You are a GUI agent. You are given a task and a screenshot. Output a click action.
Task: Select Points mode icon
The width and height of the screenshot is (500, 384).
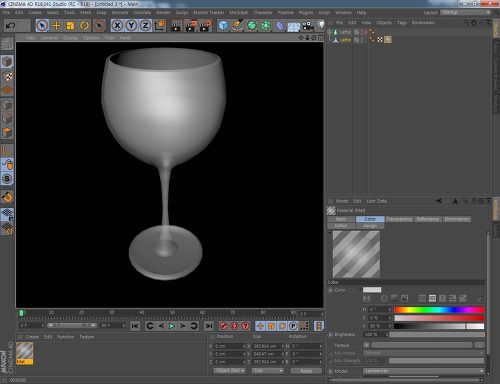7,105
